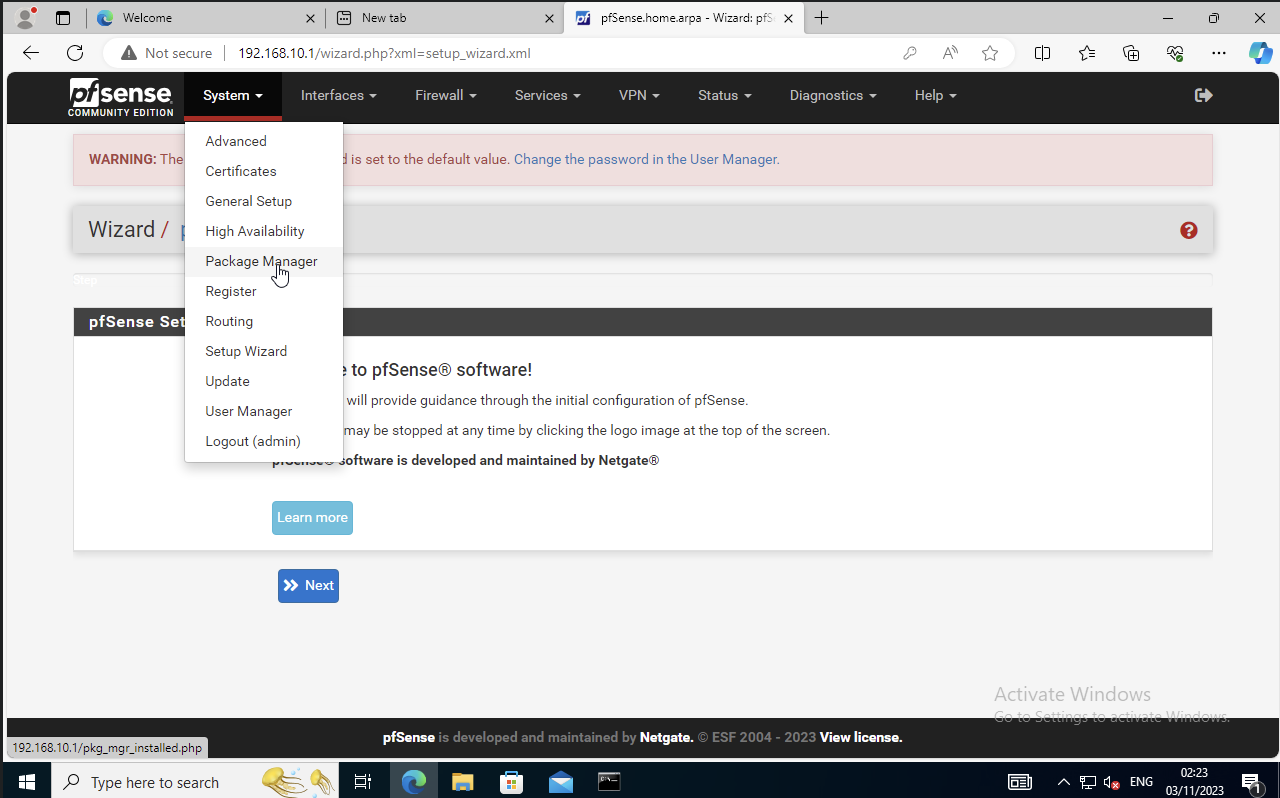Expand the Diagnostics dropdown menu
The image size is (1280, 798).
tap(833, 95)
